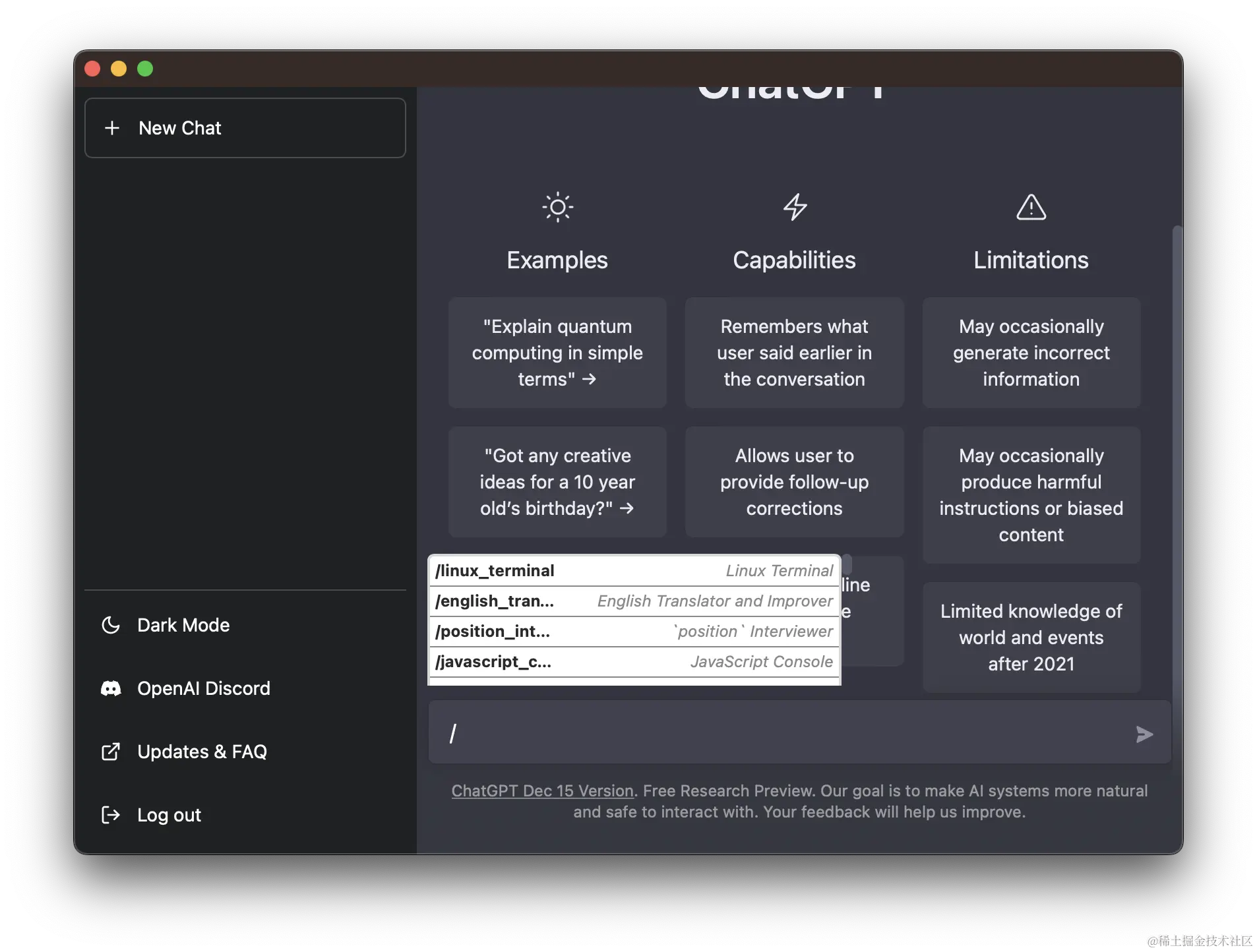This screenshot has height=952, width=1257.
Task: Open the ChatGPT Dec 15 Version link
Action: click(x=541, y=790)
